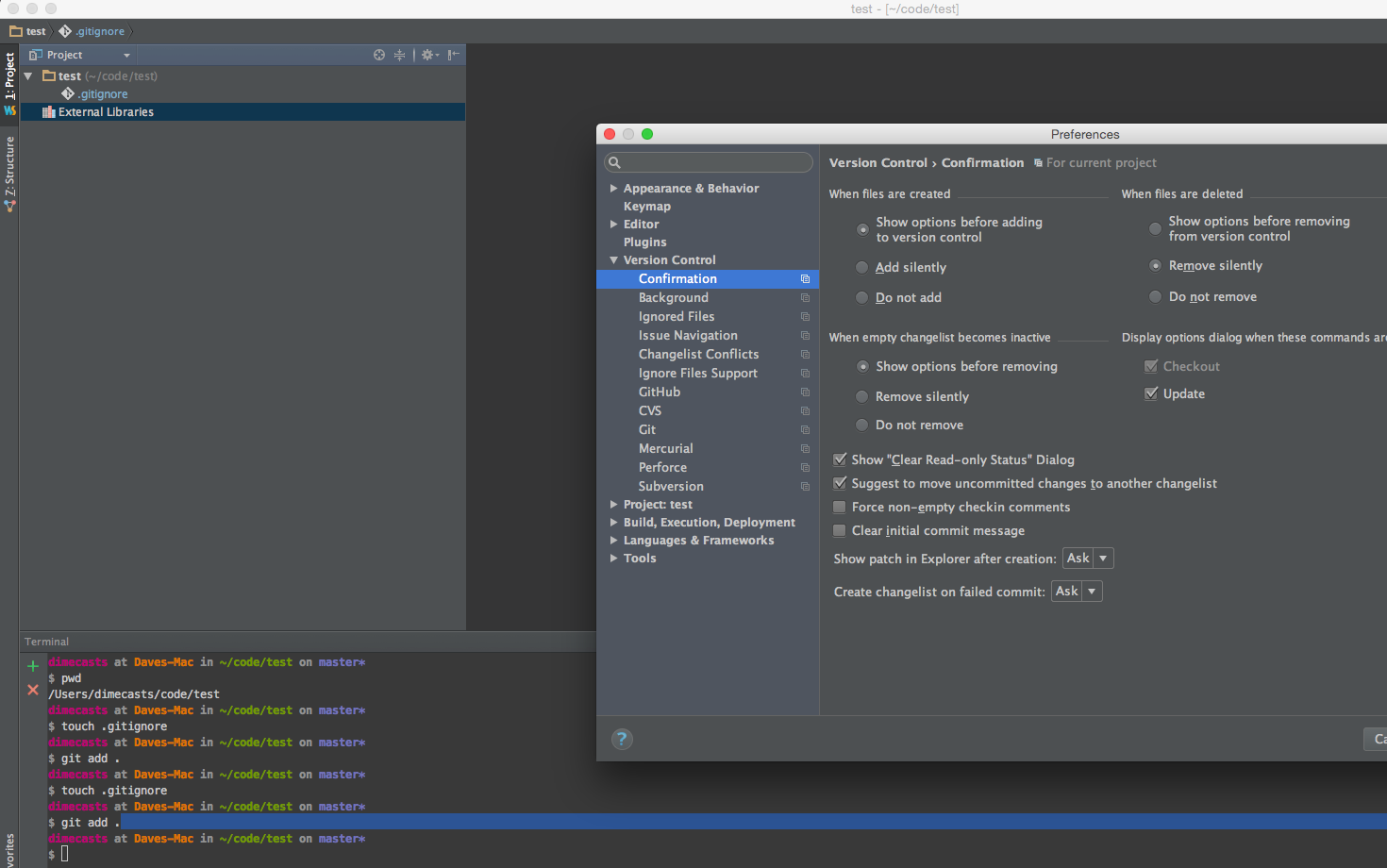Open the gear settings icon in Project panel
The width and height of the screenshot is (1387, 868).
[x=429, y=55]
